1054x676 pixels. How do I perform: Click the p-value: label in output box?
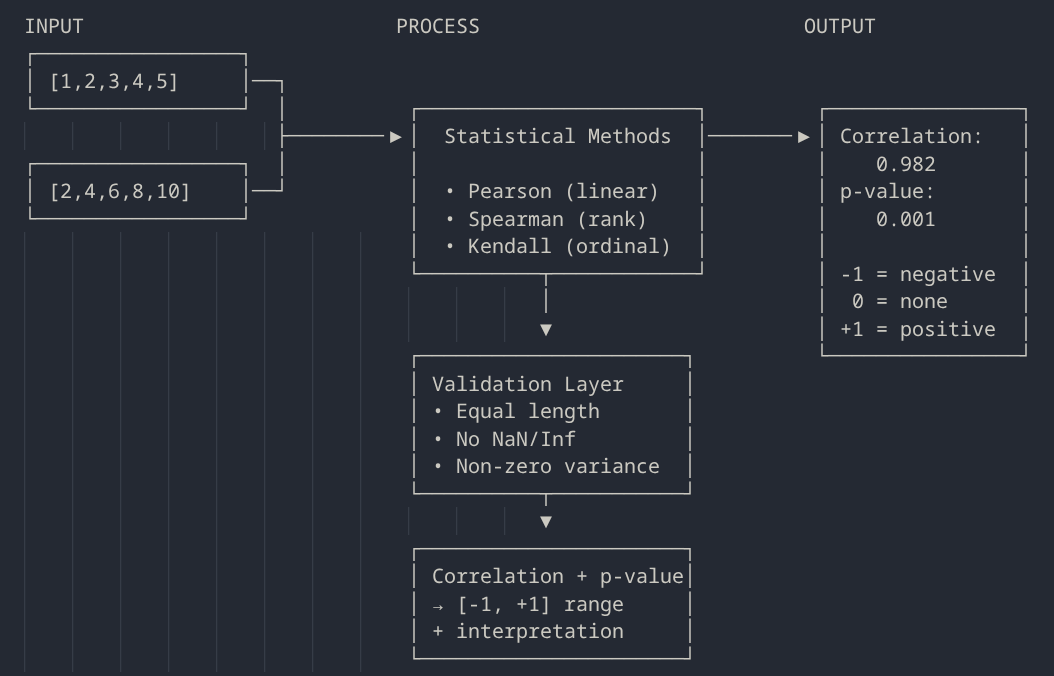pos(887,192)
